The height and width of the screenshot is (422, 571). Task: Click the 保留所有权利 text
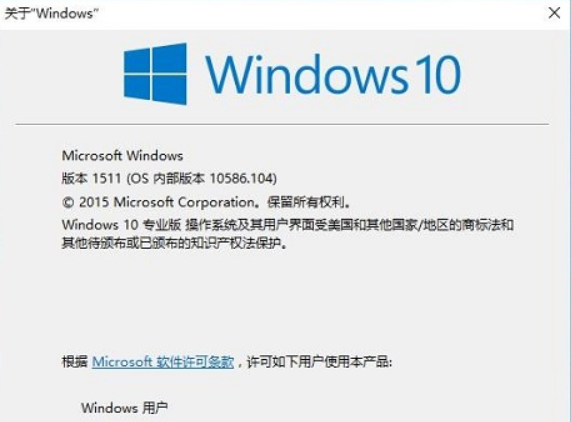pos(306,202)
